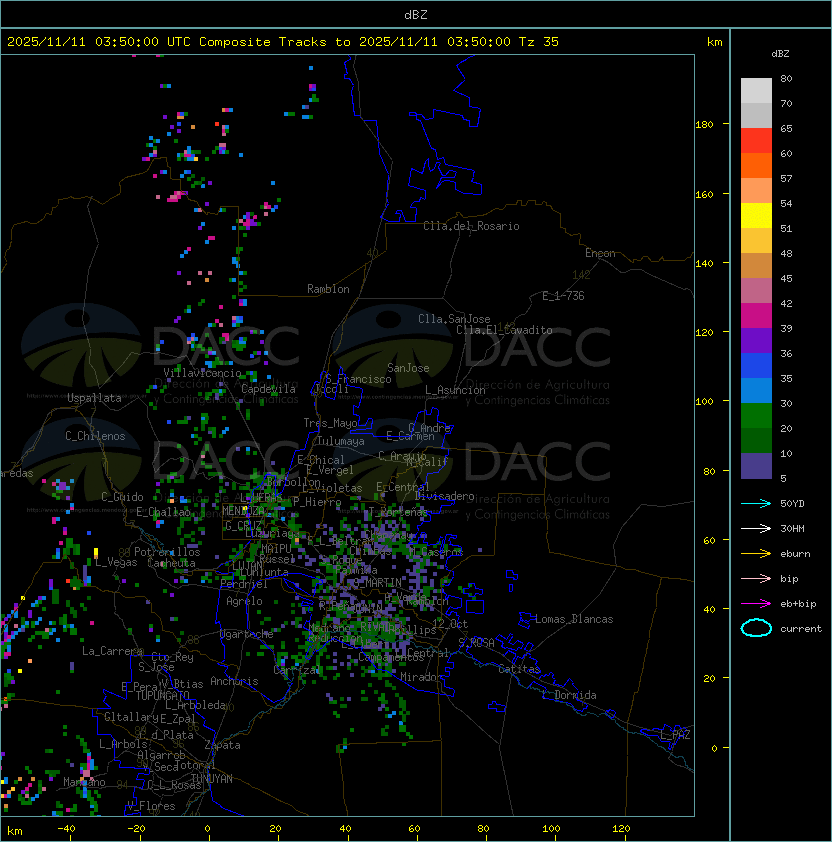Click the '54' value on the dBZ scale
Image resolution: width=832 pixels, height=842 pixels.
click(x=786, y=204)
